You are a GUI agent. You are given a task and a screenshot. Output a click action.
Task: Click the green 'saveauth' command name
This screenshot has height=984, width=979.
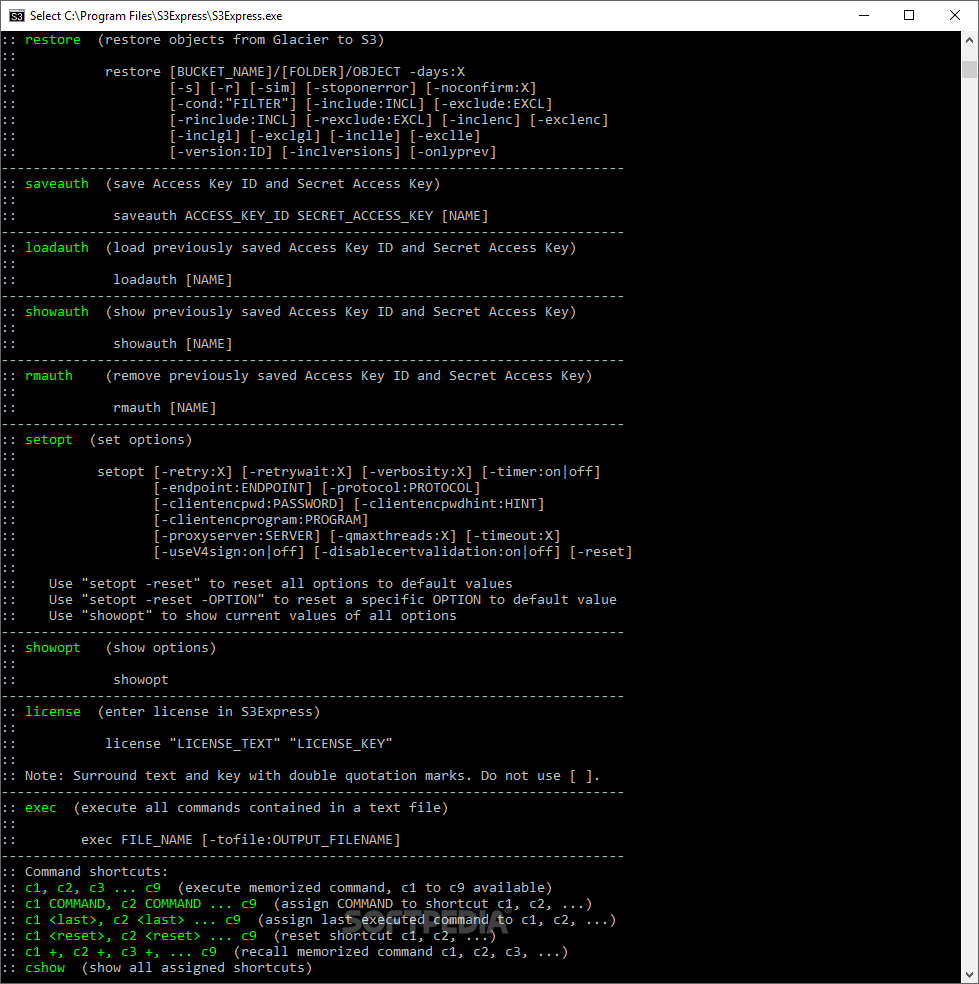57,184
